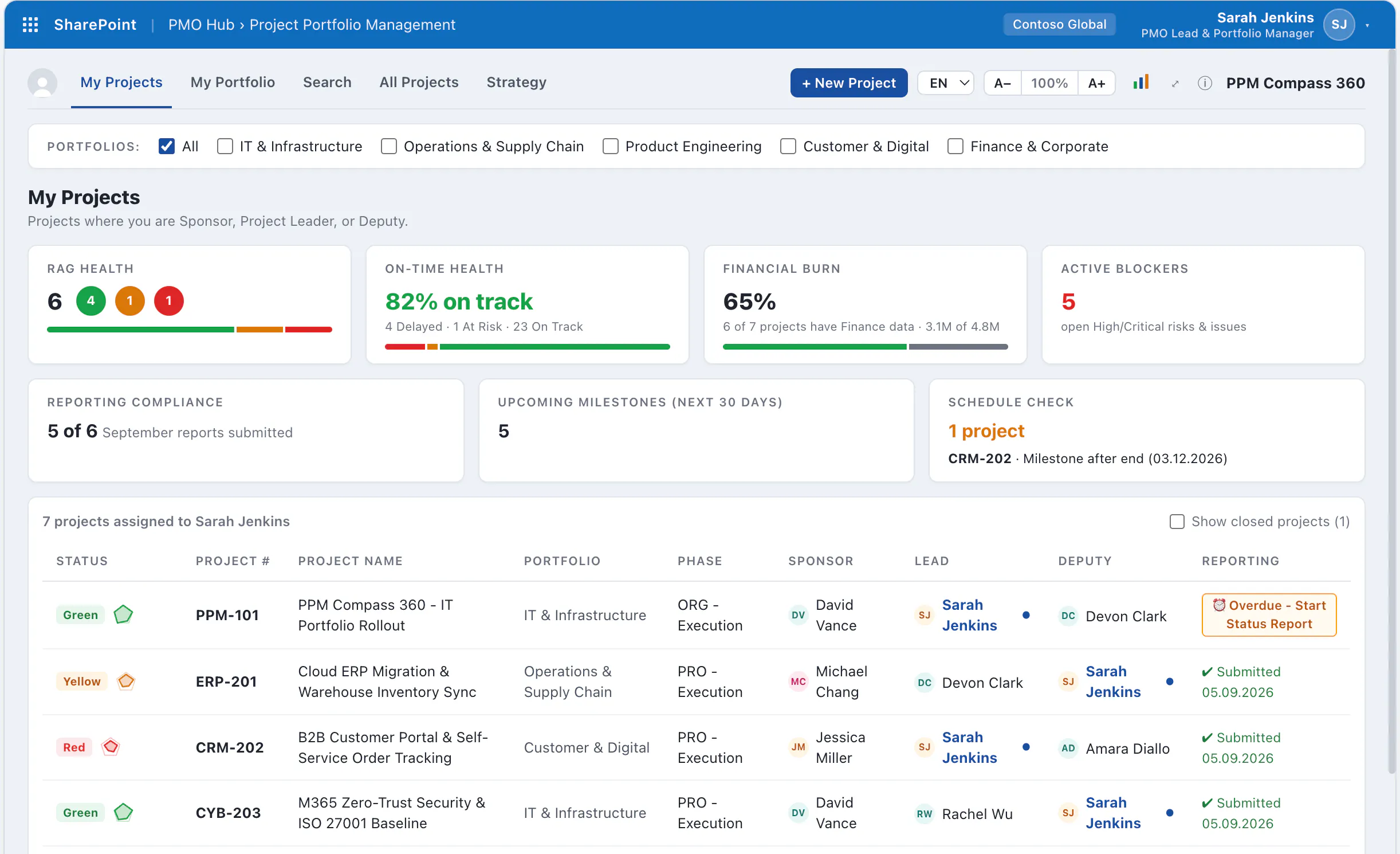The image size is (1400, 854).
Task: Click the + New Project button
Action: click(x=848, y=83)
